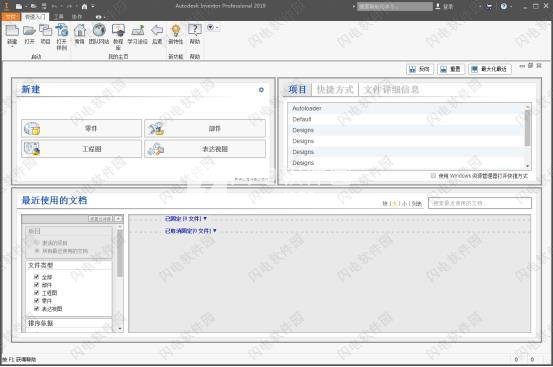Toggle the All (全部) file type checkbox

click(x=36, y=277)
